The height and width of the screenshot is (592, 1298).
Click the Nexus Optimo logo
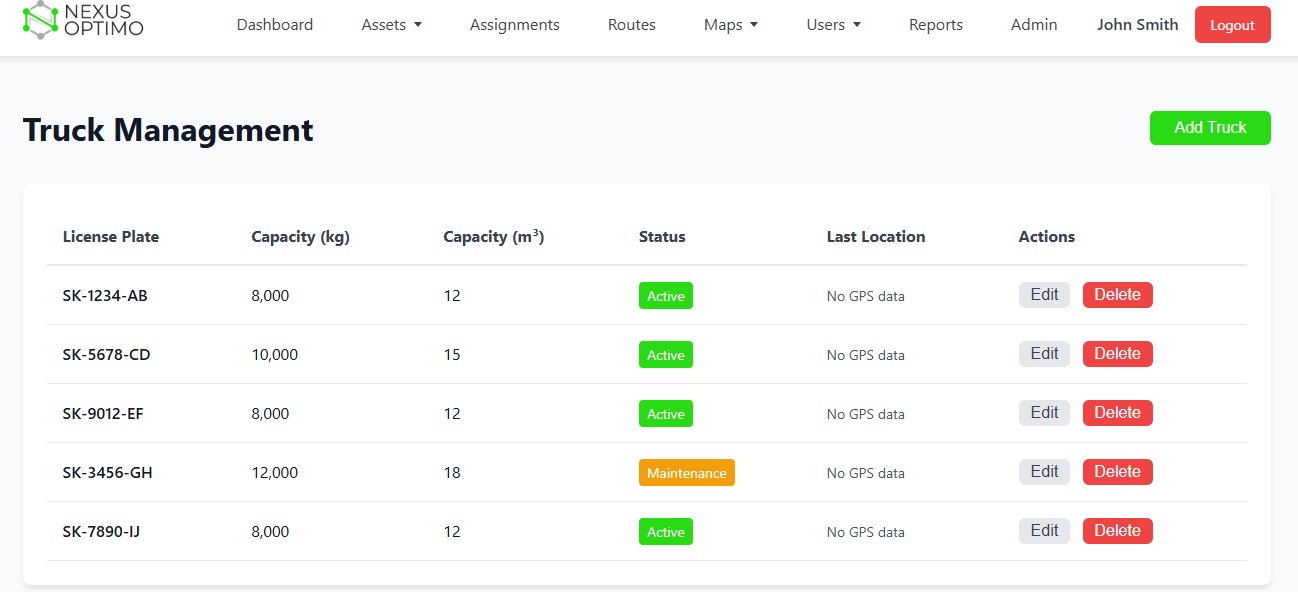(83, 21)
